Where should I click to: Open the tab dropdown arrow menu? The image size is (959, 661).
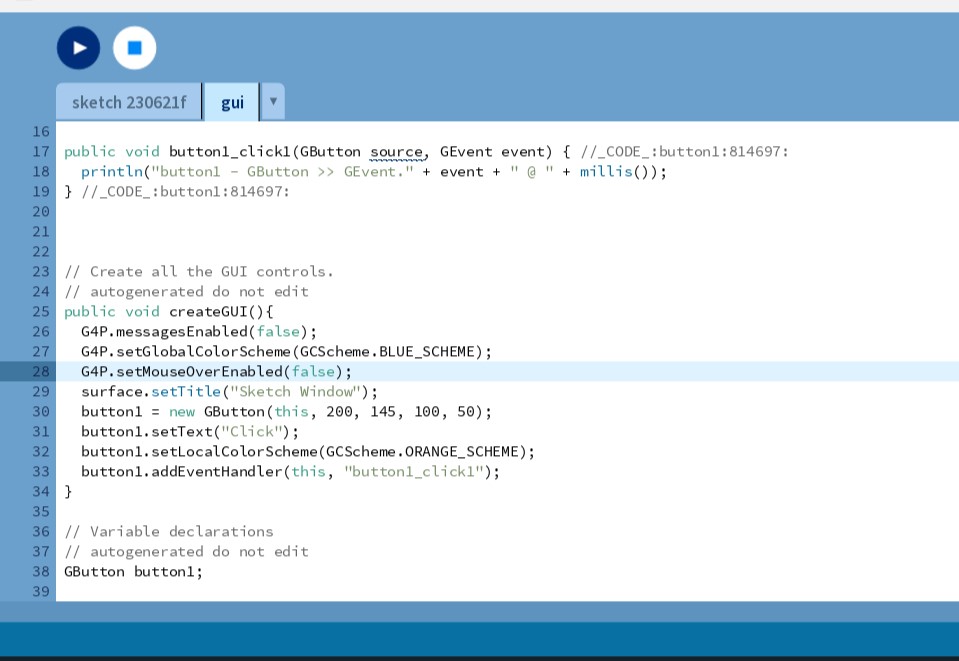tap(273, 102)
